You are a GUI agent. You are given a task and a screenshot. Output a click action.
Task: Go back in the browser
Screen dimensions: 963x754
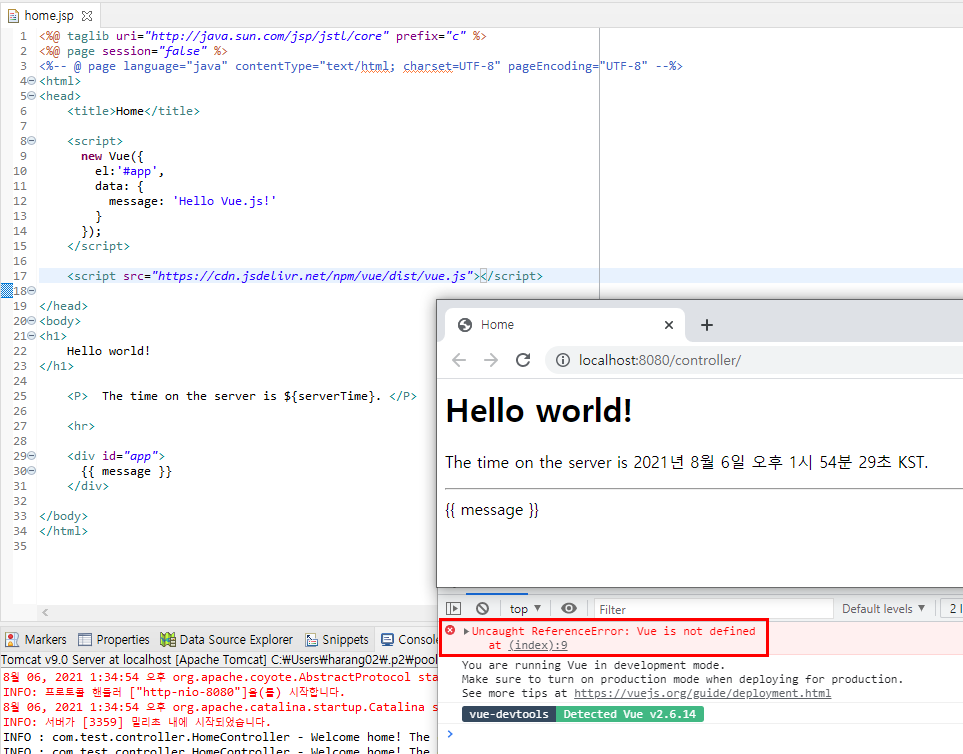tap(459, 360)
